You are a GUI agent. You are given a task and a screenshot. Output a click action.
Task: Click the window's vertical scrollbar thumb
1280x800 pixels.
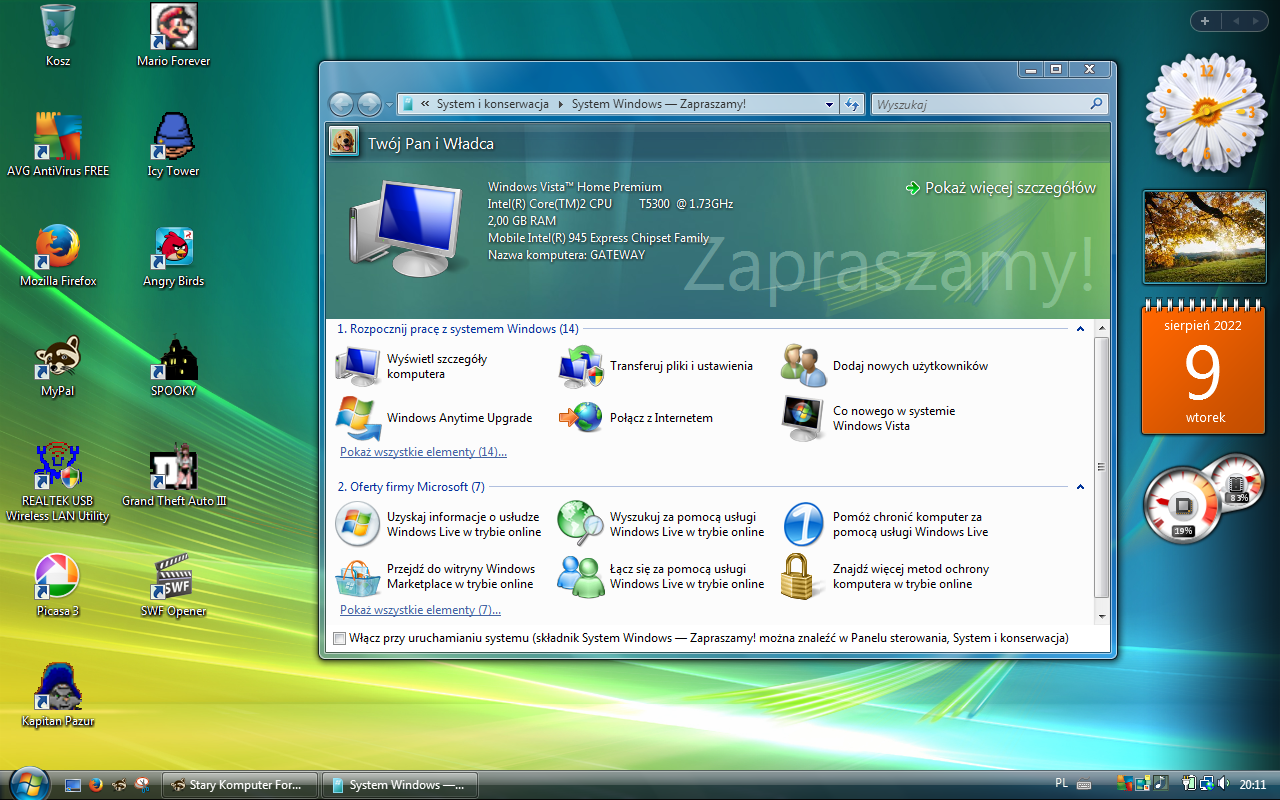click(x=1102, y=466)
